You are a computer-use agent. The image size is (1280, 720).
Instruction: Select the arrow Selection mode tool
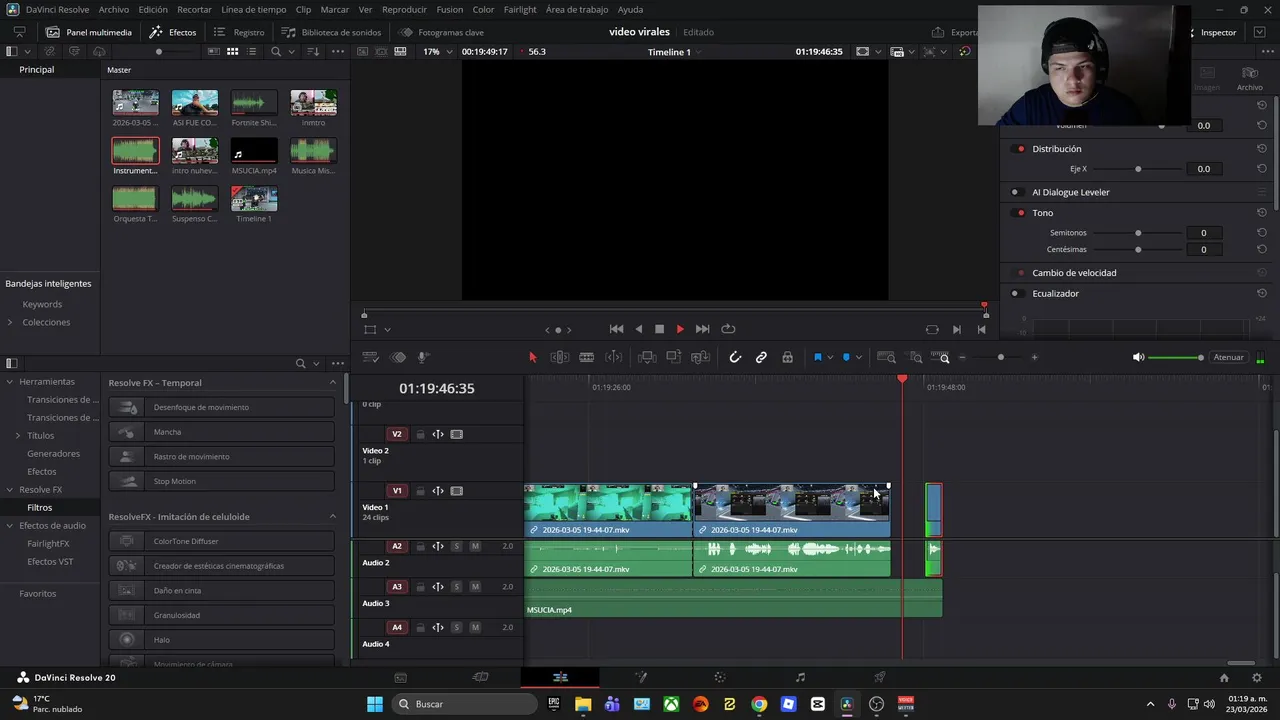click(x=532, y=357)
